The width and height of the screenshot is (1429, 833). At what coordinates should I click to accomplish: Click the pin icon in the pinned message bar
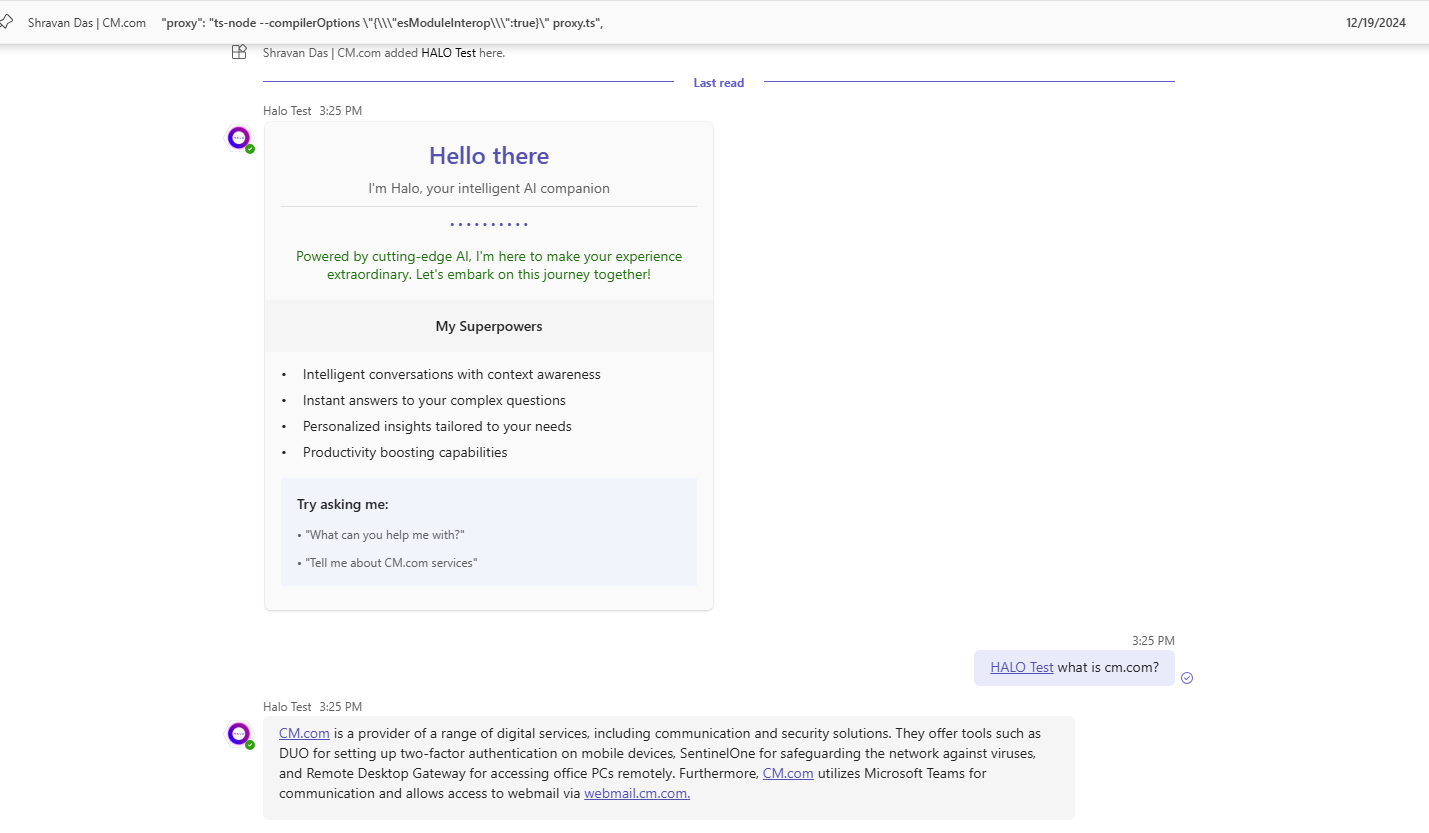coord(6,22)
